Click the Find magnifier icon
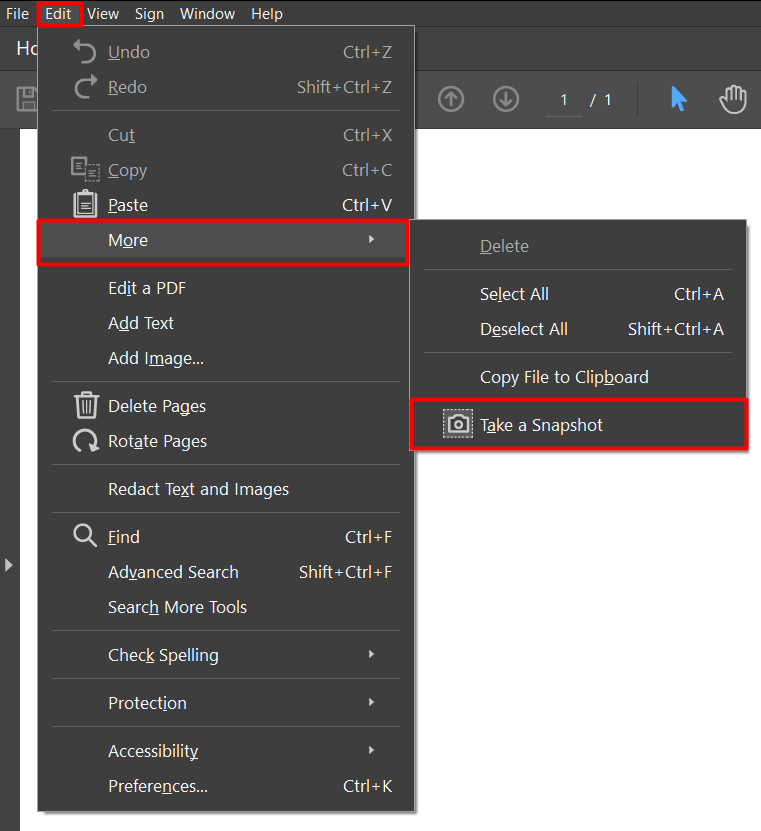Screen dimensions: 761x831 tap(85, 536)
